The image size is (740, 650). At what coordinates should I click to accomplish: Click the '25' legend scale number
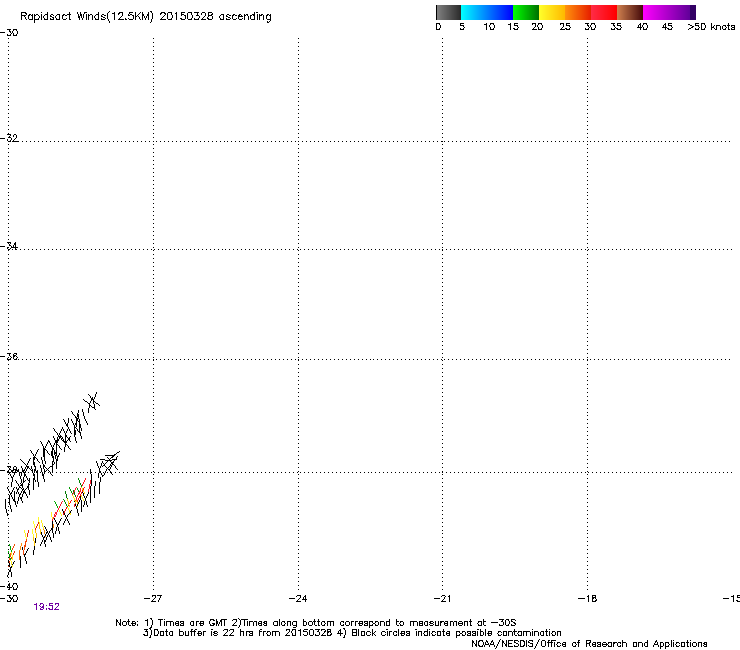[565, 27]
